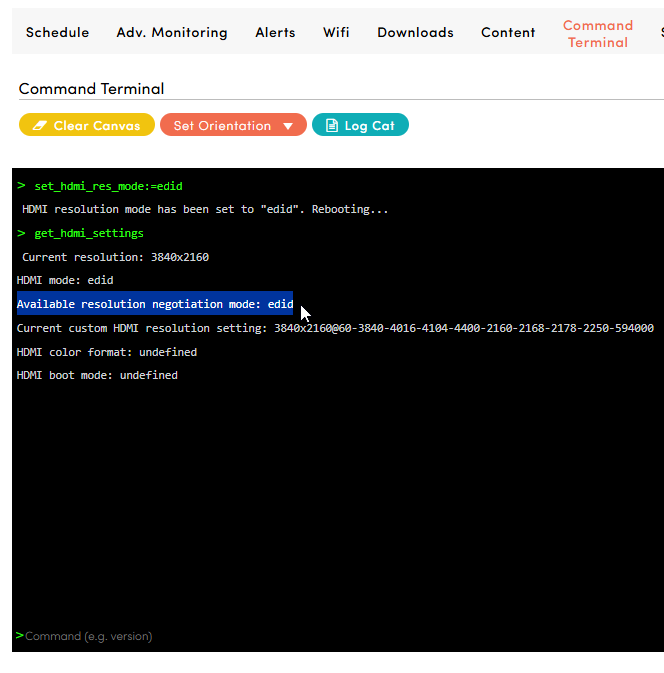Select the Downloads tab
Screen dimensions: 664x673
click(415, 33)
